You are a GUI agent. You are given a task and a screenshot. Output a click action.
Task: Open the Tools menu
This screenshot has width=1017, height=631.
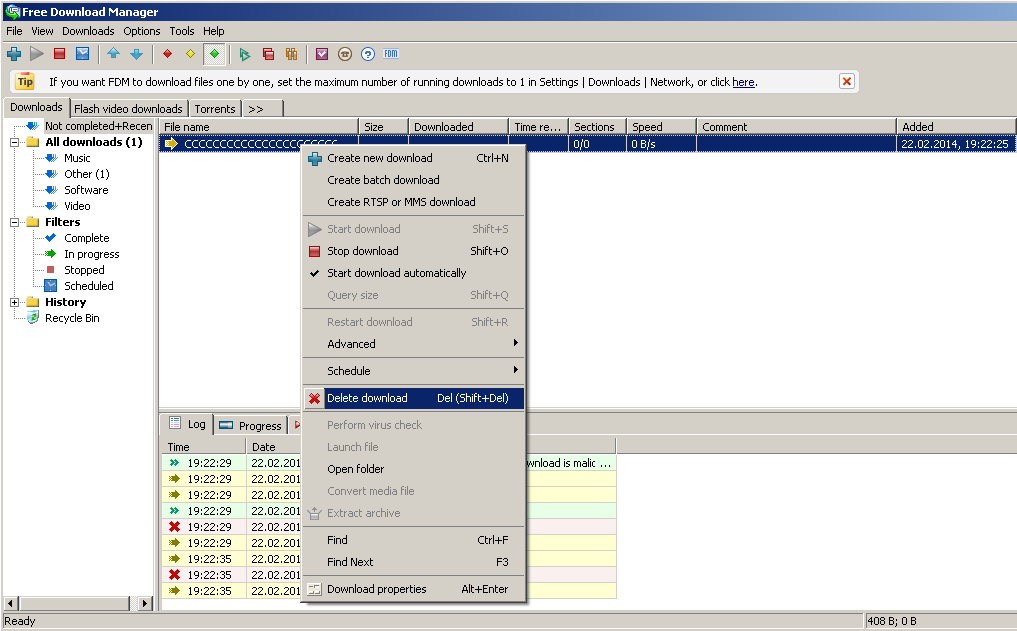[x=182, y=31]
